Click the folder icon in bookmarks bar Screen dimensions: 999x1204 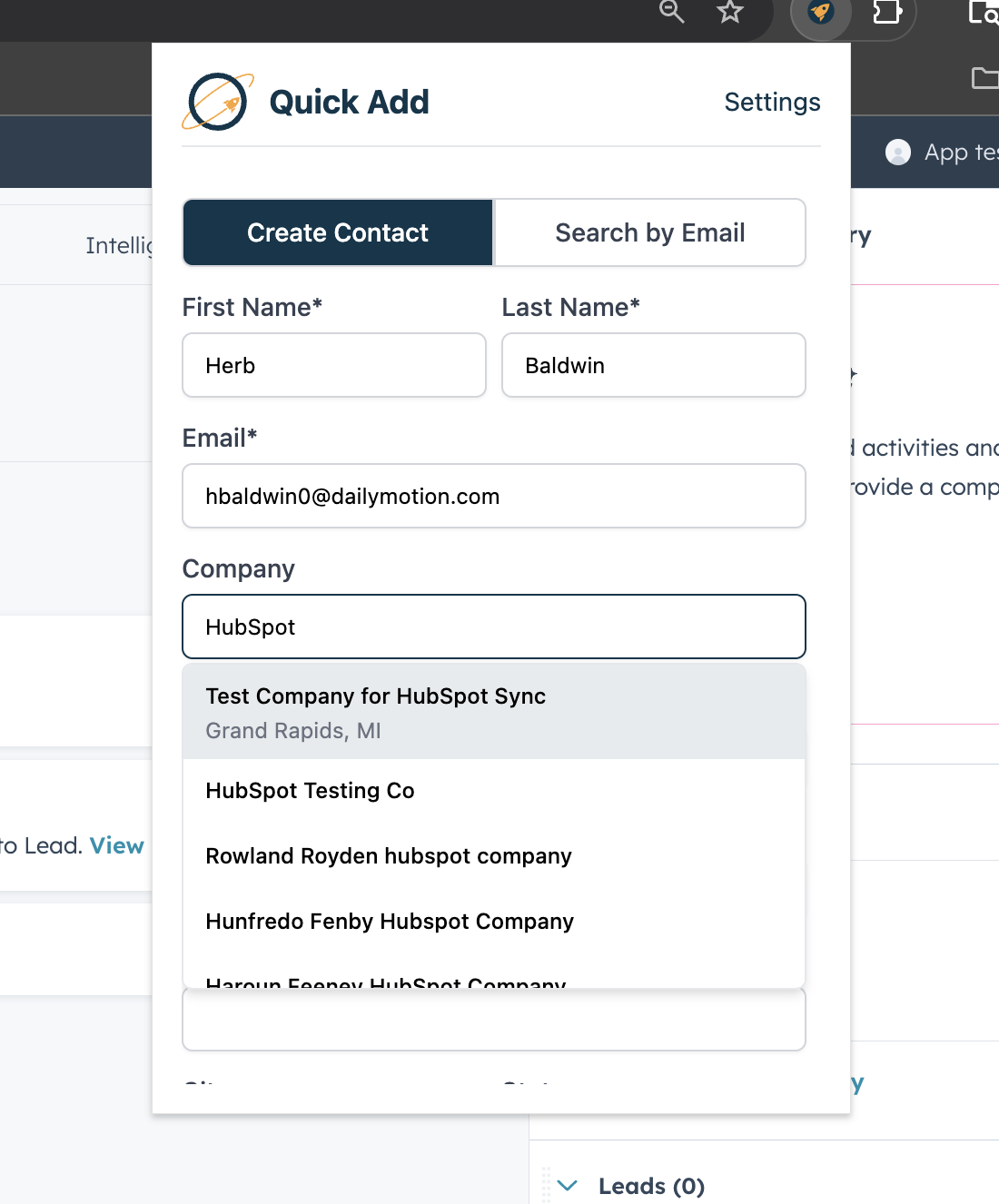[x=984, y=78]
